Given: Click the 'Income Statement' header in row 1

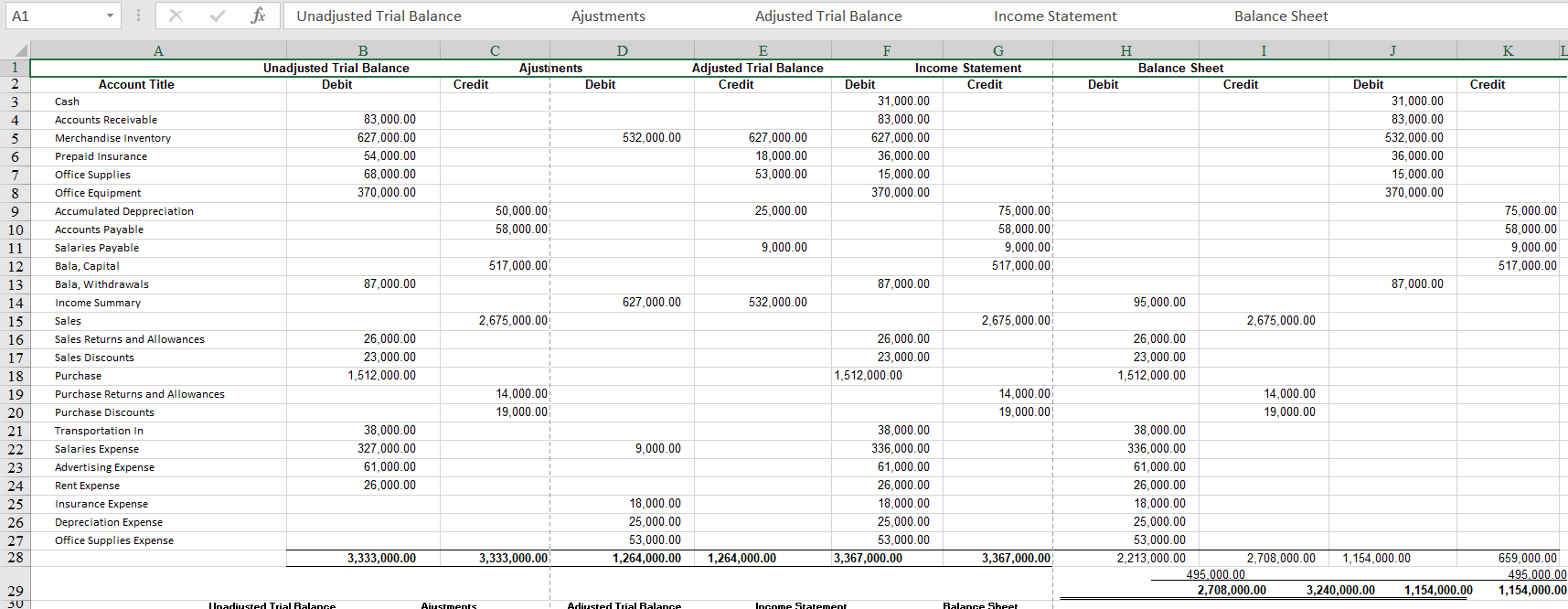Looking at the screenshot, I should click(x=968, y=68).
